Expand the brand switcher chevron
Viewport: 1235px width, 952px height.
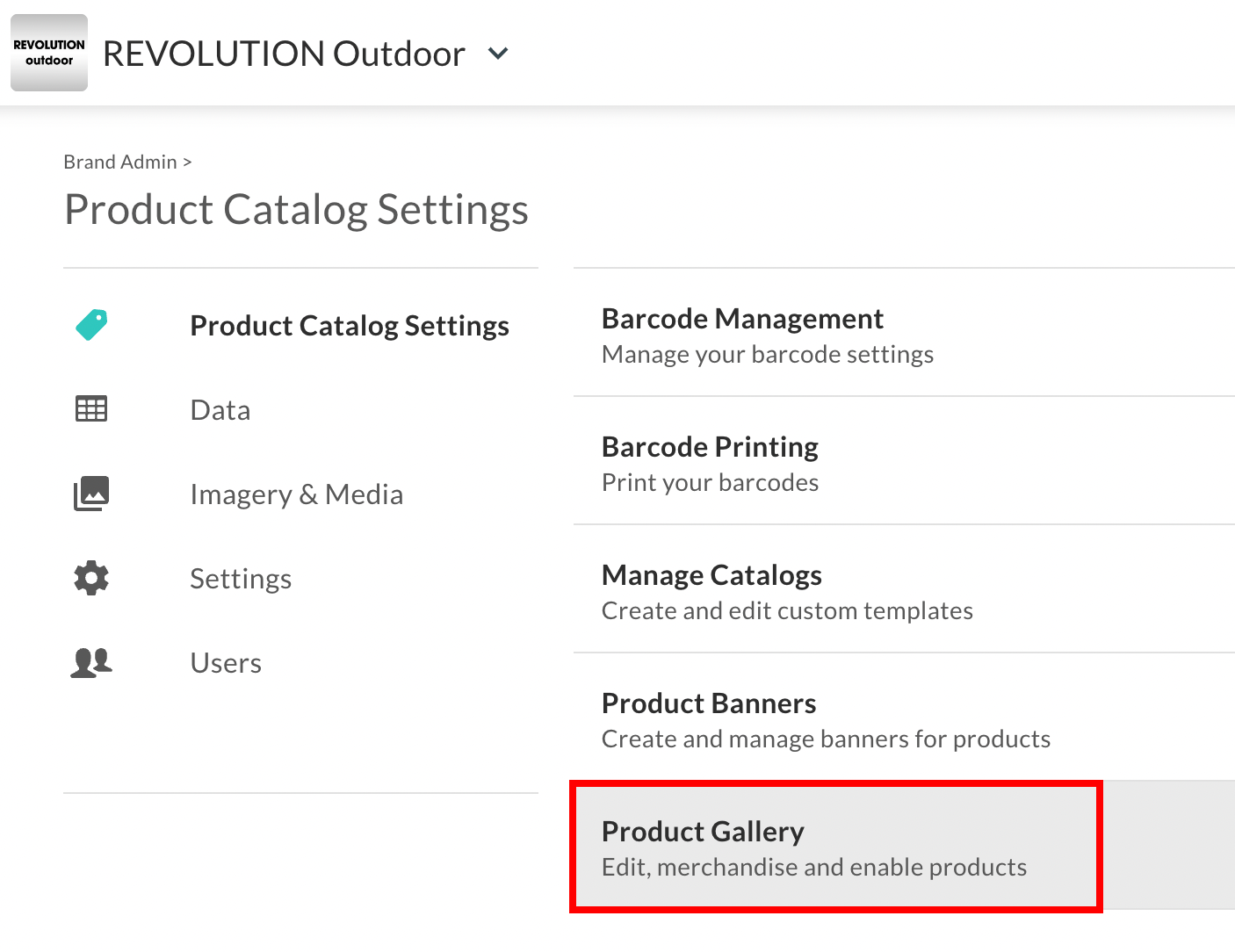498,54
